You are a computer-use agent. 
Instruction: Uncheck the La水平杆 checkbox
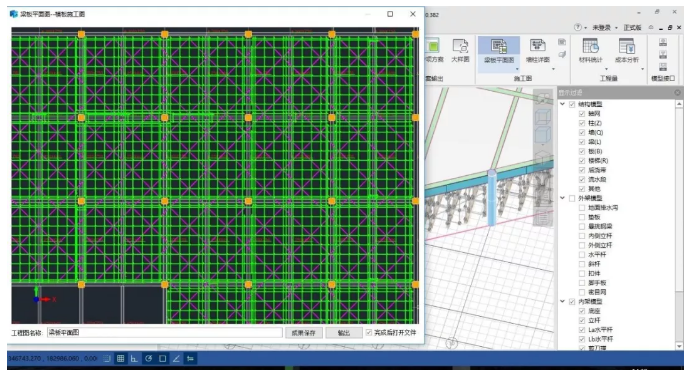[x=582, y=330]
